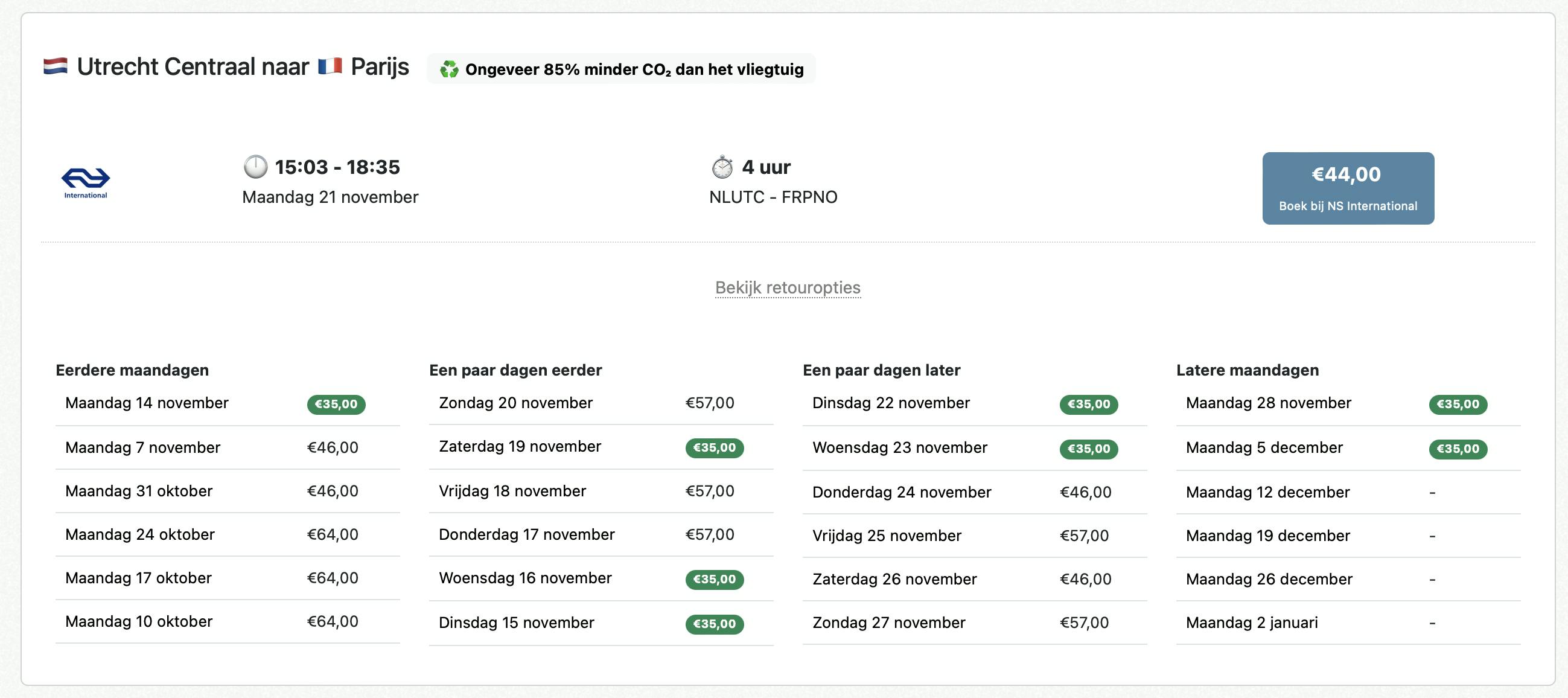Select the Maandag 28 november €35,00 option
Image resolution: width=1568 pixels, height=698 pixels.
pyautogui.click(x=1458, y=403)
